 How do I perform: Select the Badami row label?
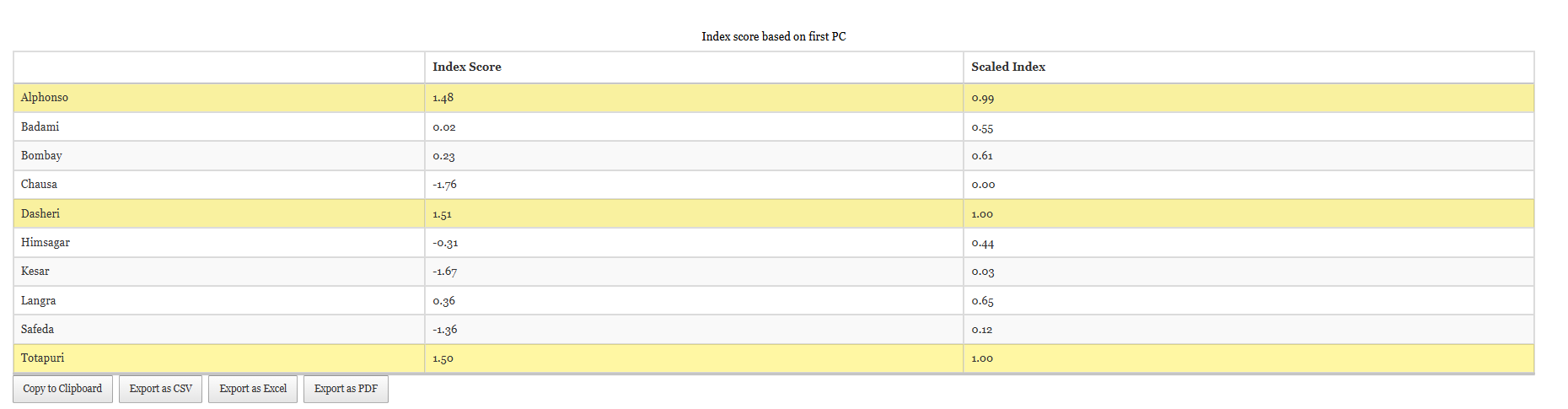(x=40, y=126)
